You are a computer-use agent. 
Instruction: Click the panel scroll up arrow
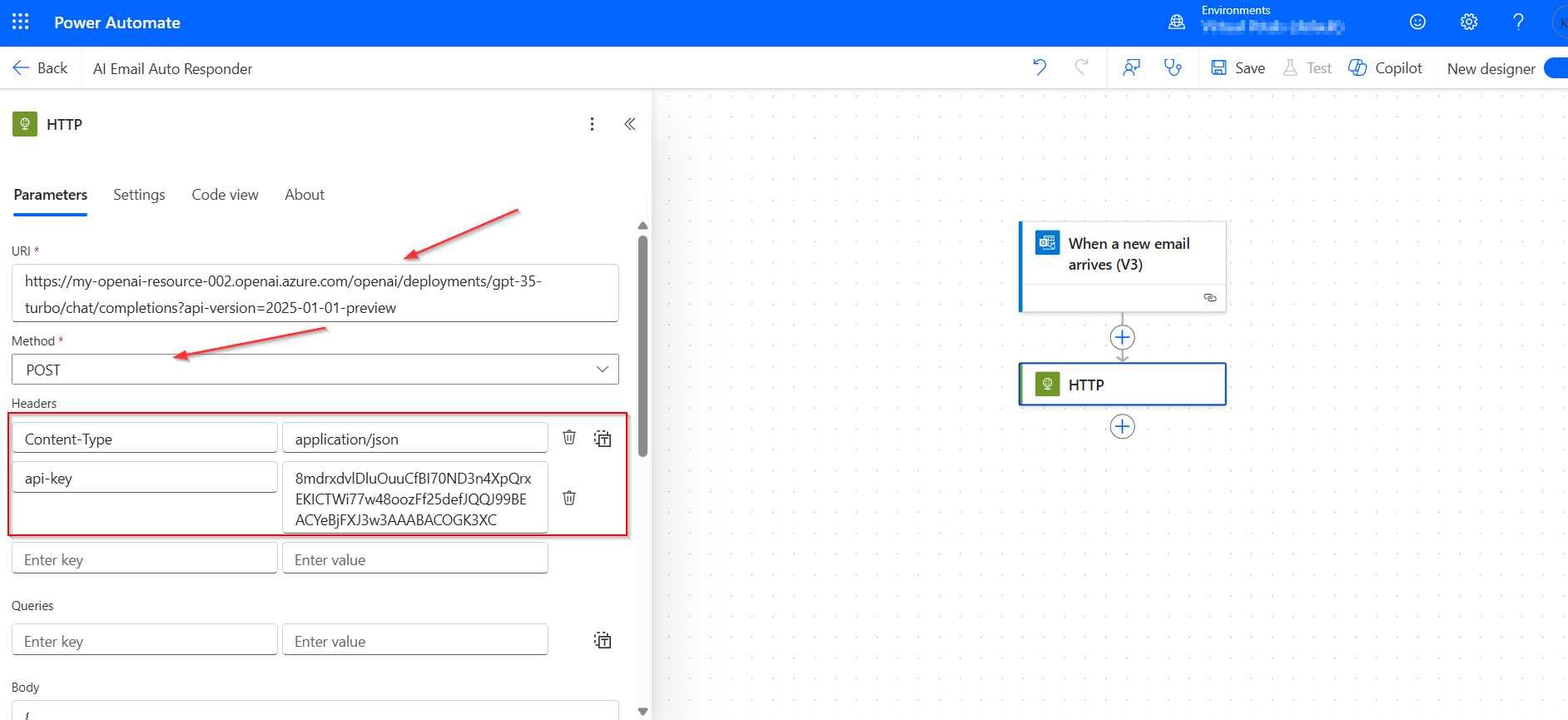tap(643, 226)
